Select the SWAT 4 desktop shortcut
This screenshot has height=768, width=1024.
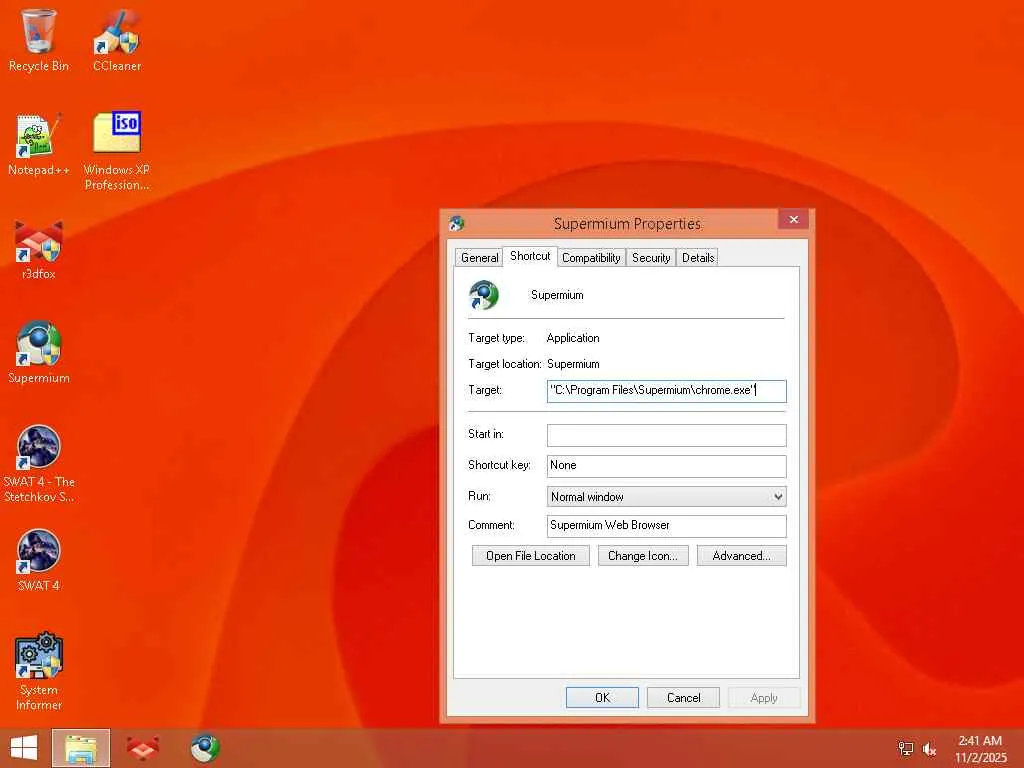coord(39,560)
